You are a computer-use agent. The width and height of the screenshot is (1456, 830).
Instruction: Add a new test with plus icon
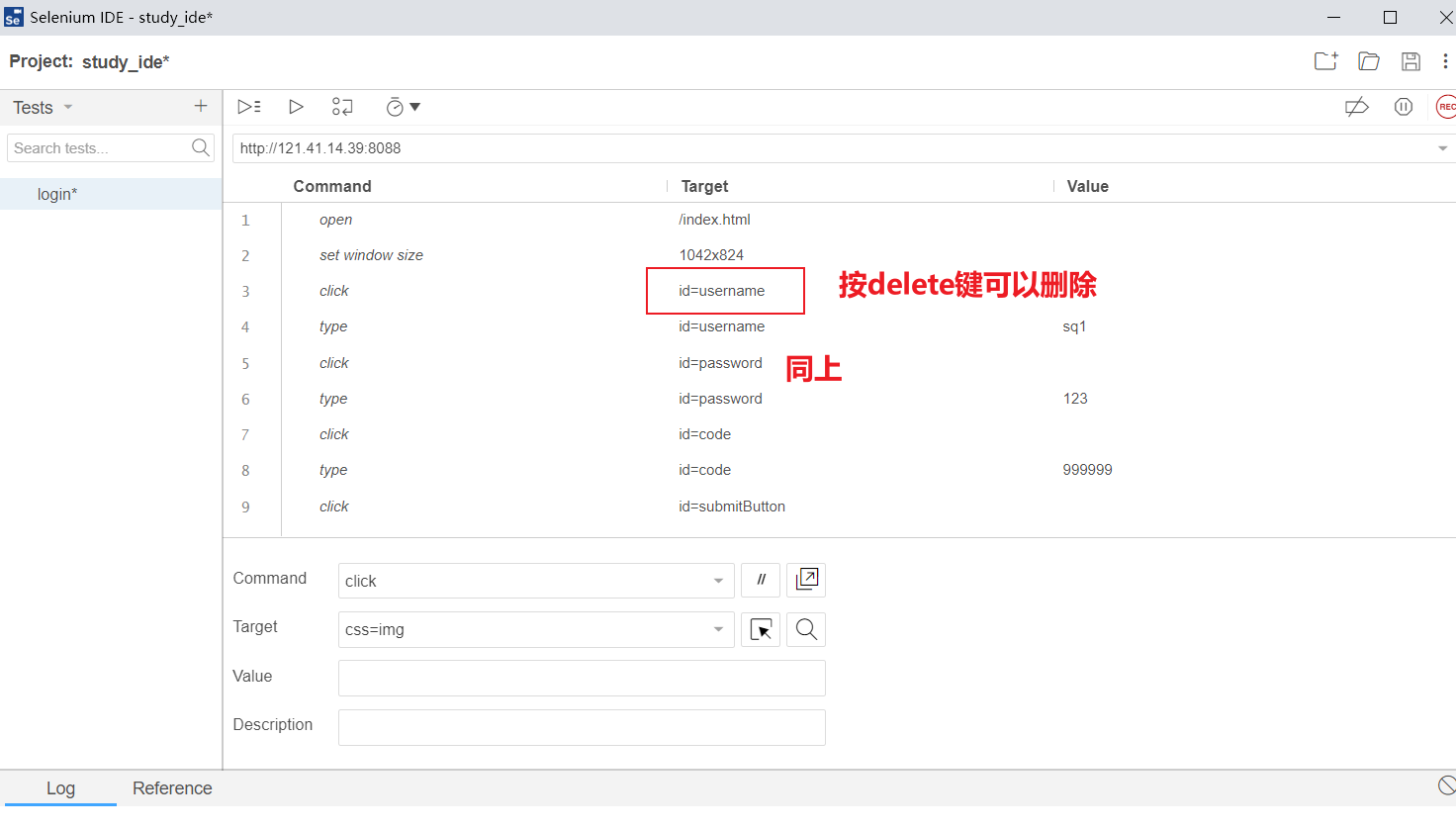(x=201, y=106)
